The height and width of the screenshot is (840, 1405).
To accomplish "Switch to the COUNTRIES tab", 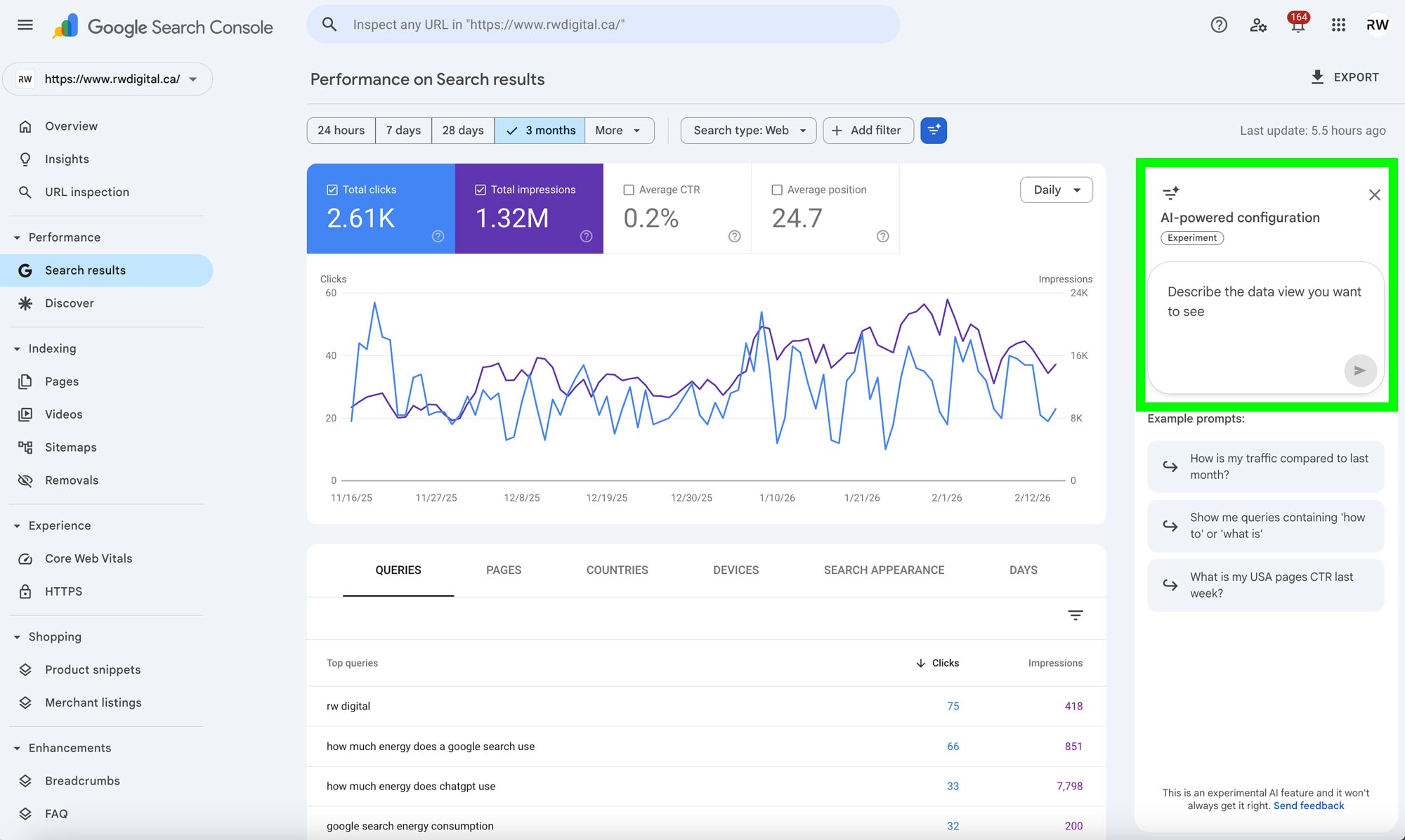I will click(x=617, y=570).
